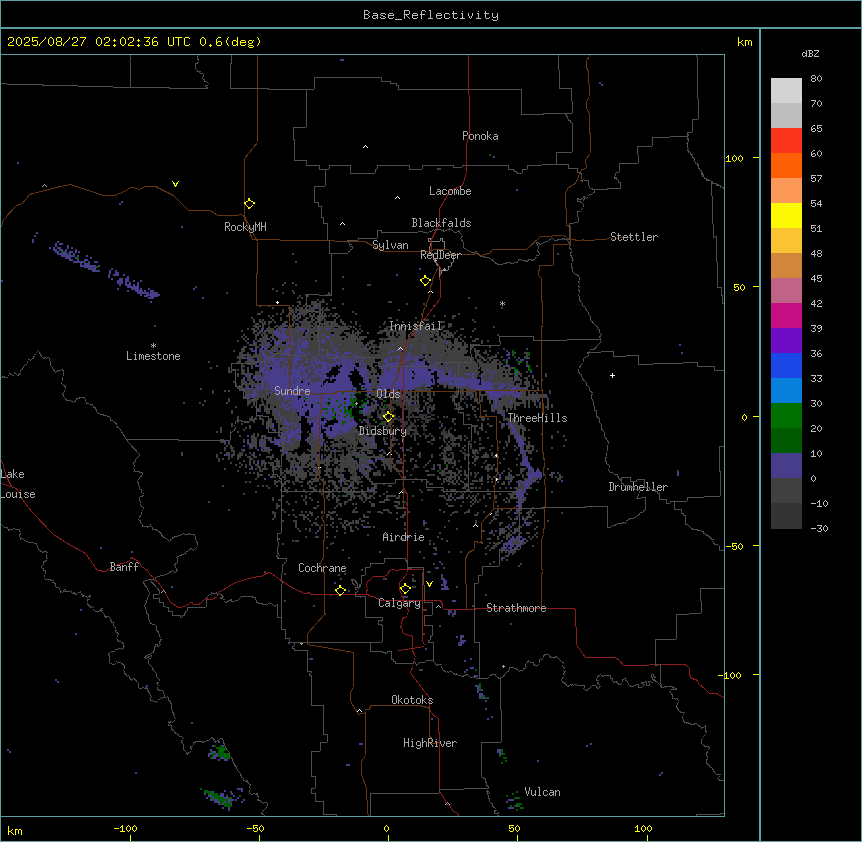
Task: Click the yellow V marker northeast of Calgary
Action: [429, 584]
